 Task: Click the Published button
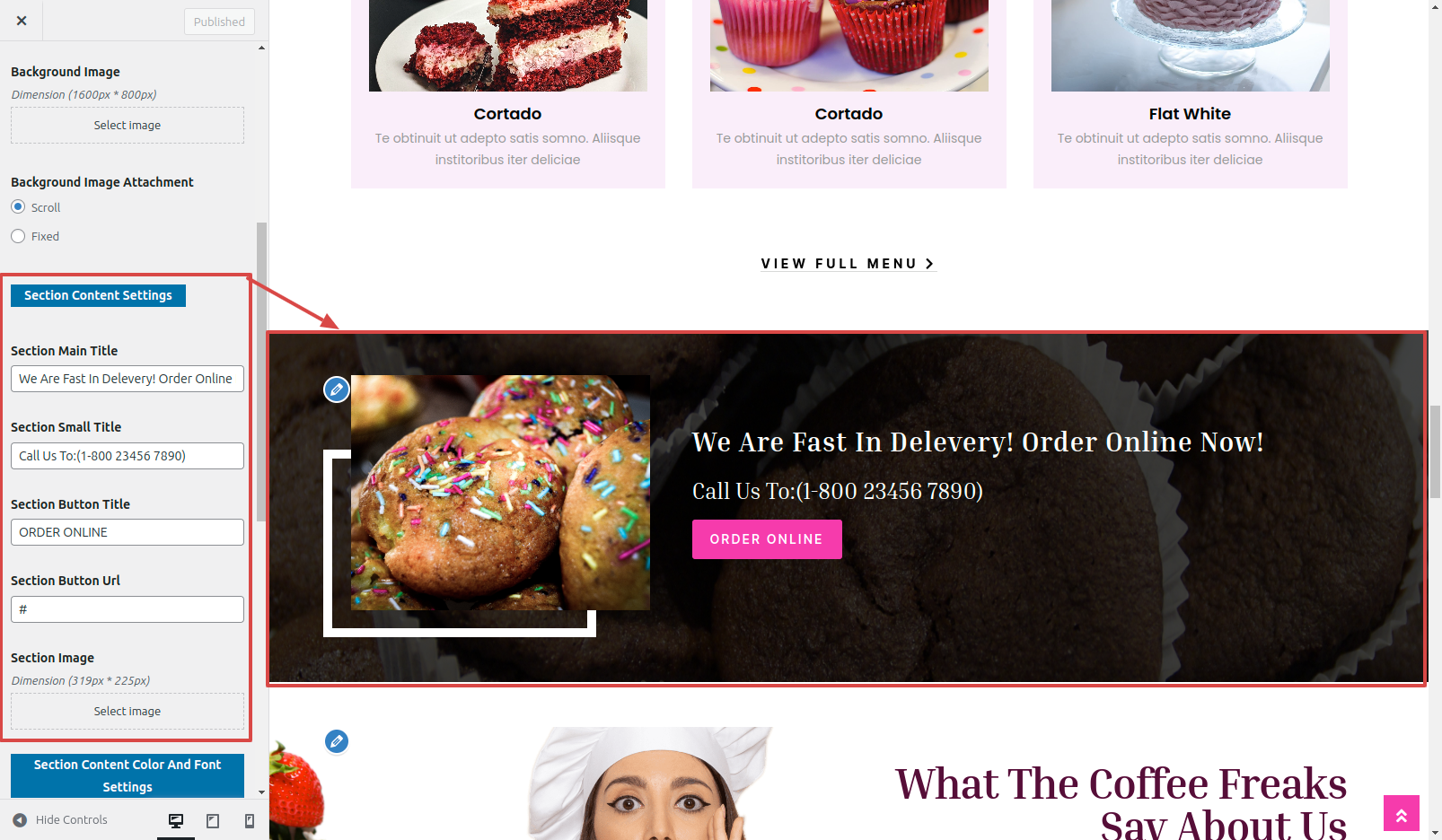219,22
